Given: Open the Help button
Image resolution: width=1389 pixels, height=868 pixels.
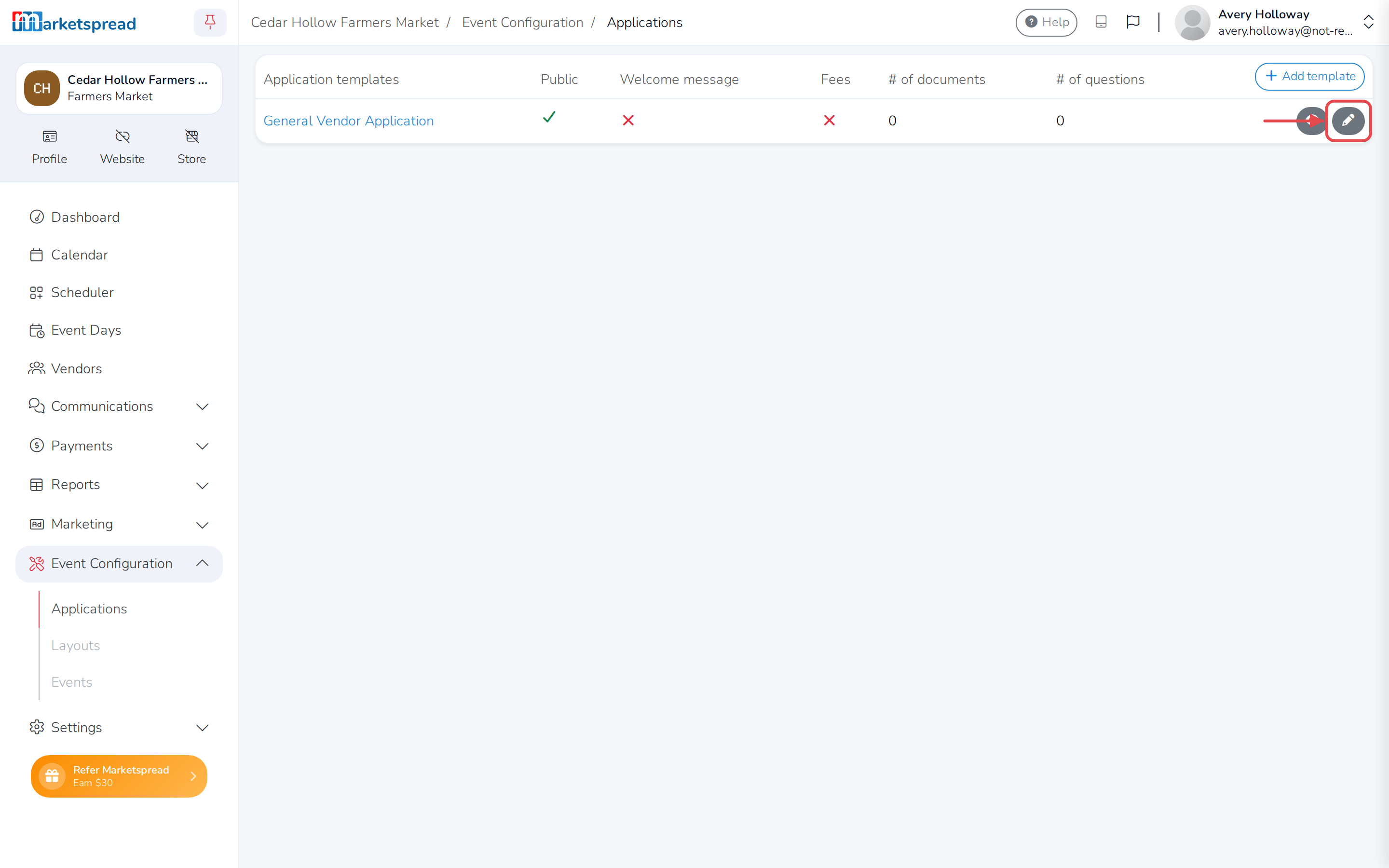Looking at the screenshot, I should [1046, 22].
